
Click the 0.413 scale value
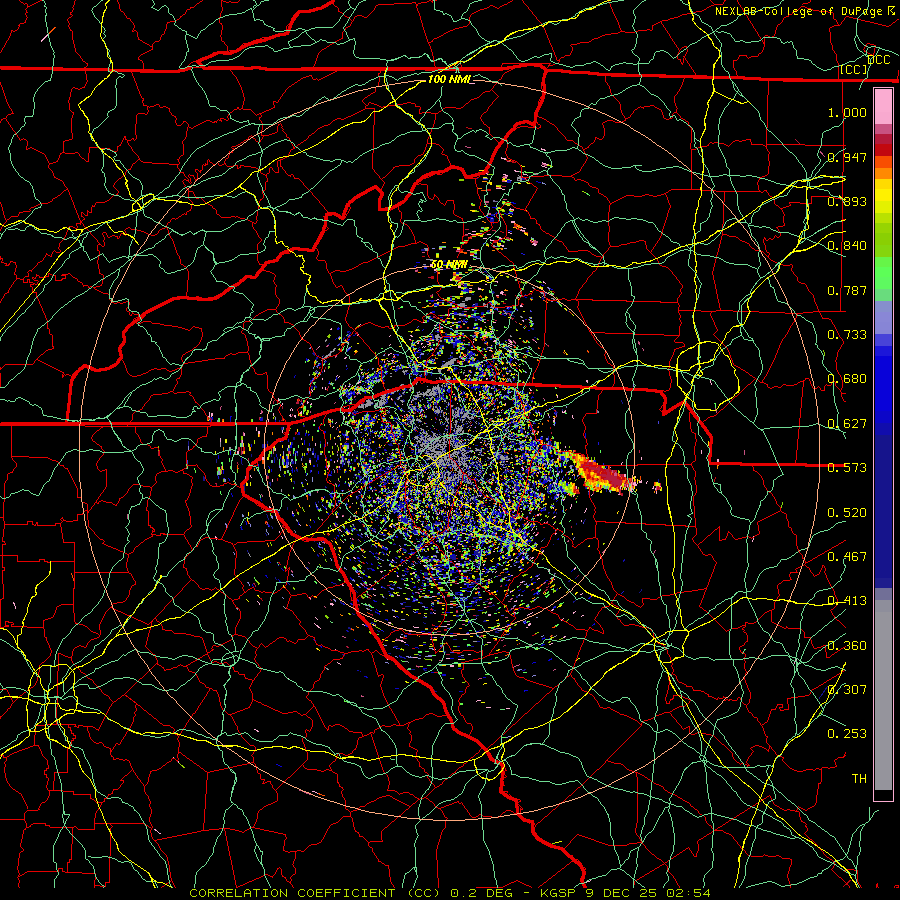point(847,600)
